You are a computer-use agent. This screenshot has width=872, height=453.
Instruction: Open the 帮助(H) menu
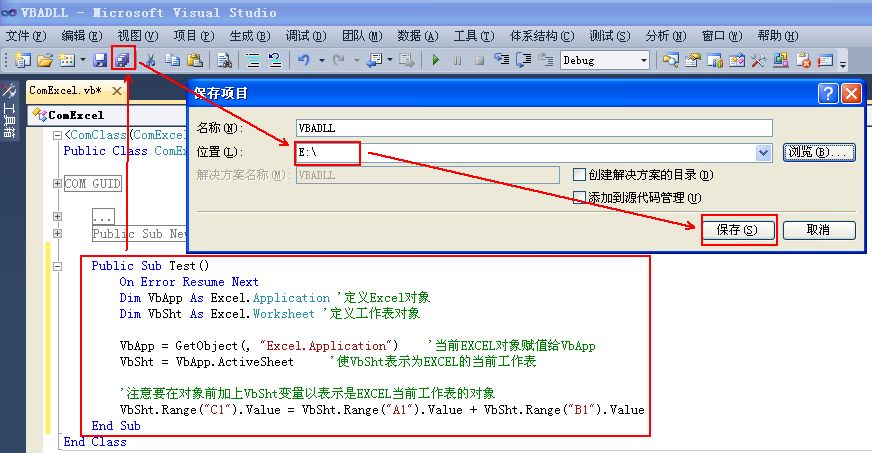coord(777,36)
